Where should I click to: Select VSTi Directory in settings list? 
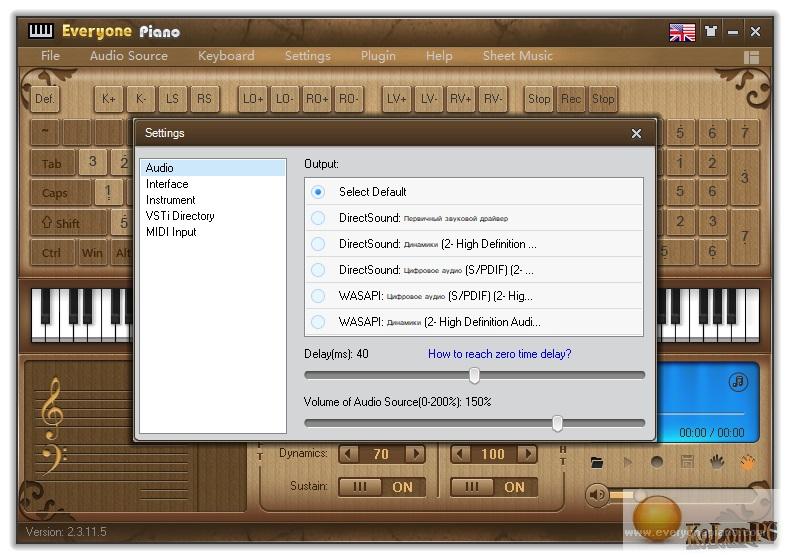(x=213, y=216)
